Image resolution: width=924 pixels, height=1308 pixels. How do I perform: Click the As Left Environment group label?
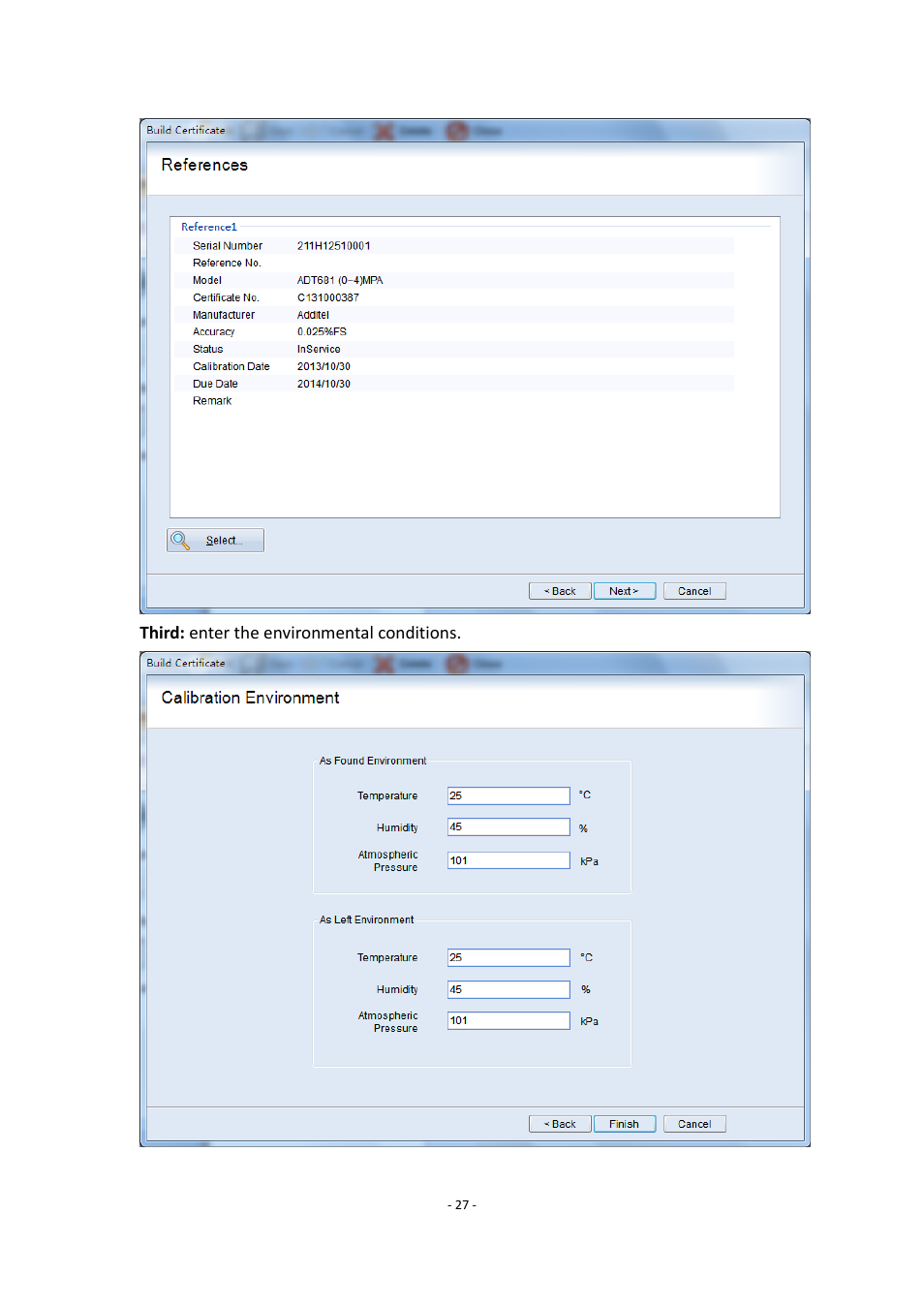pos(367,920)
